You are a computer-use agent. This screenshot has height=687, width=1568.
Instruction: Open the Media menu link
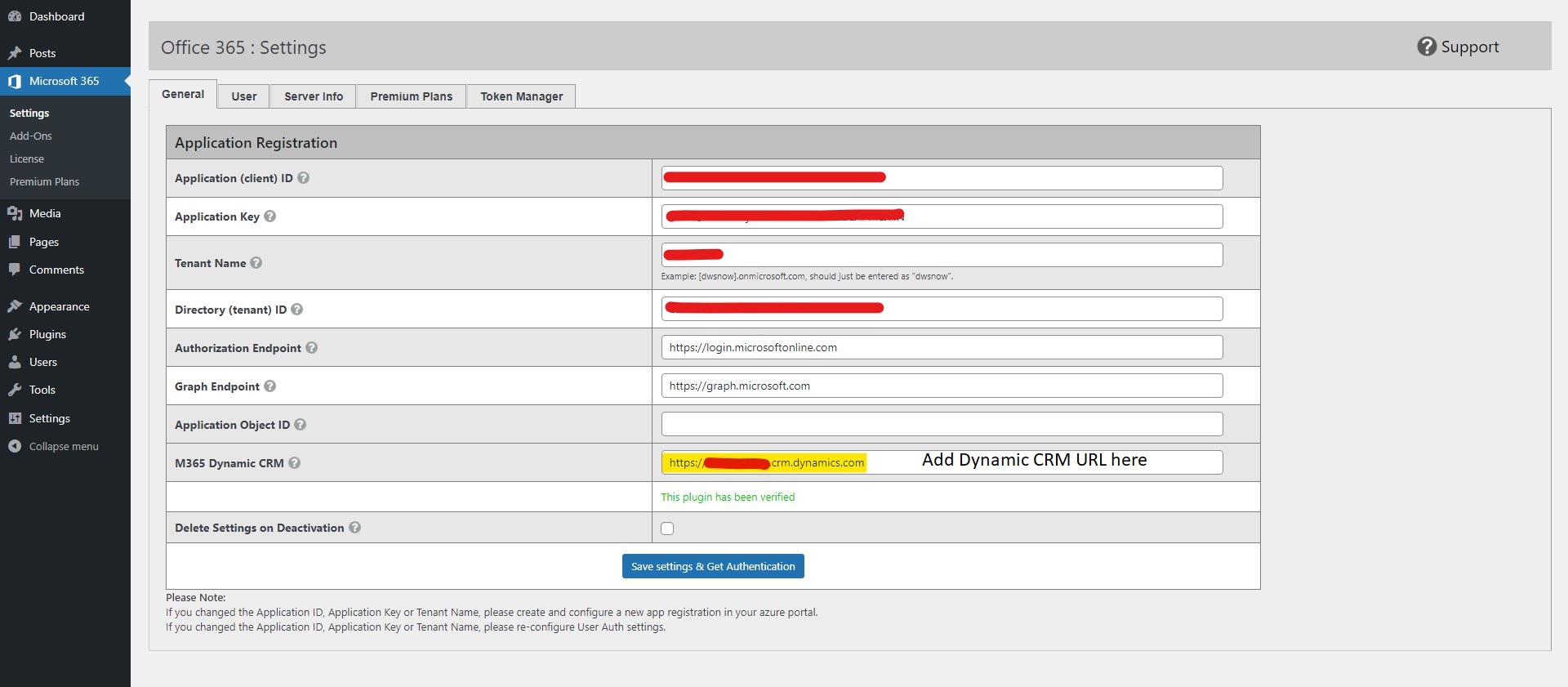click(45, 213)
